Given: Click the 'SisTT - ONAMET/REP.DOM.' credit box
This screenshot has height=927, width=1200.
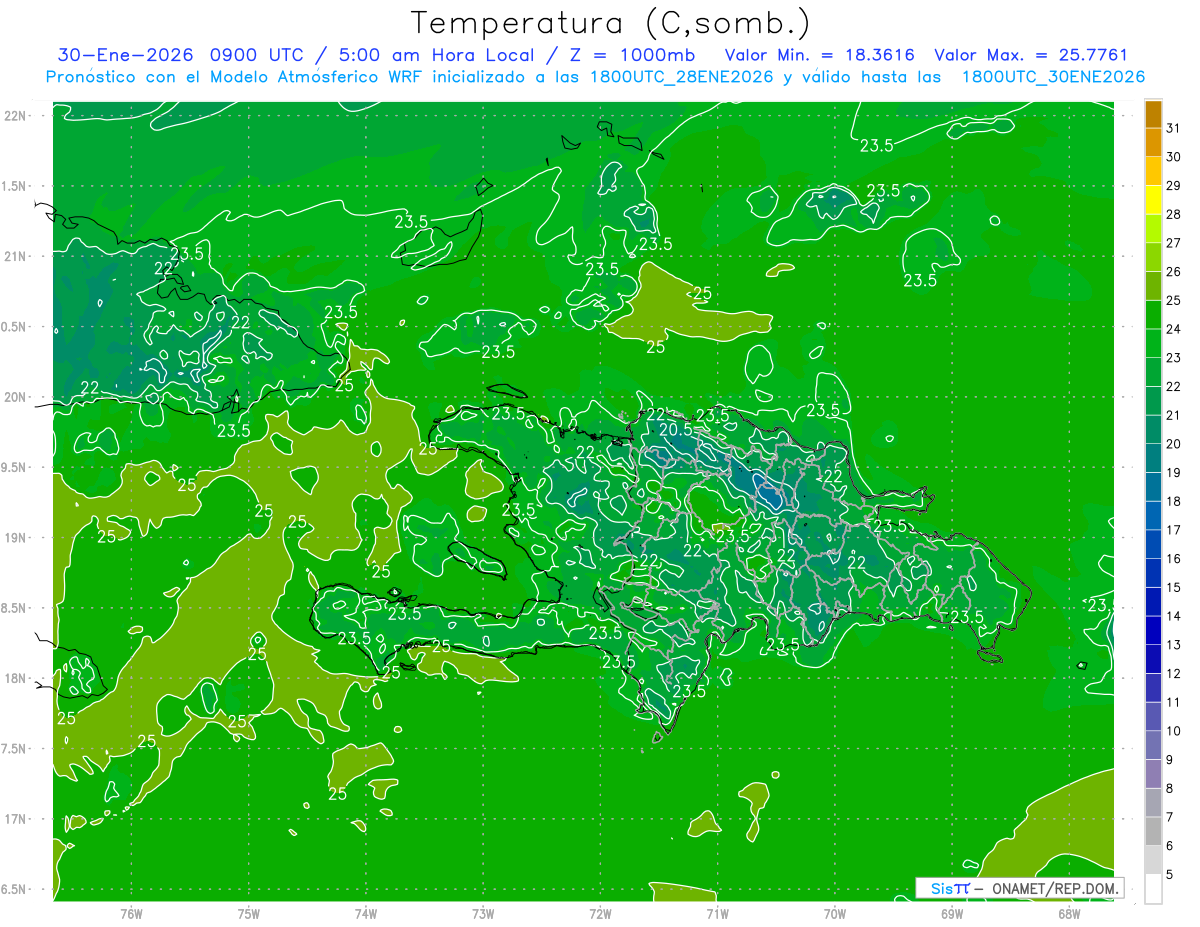Looking at the screenshot, I should point(1020,888).
